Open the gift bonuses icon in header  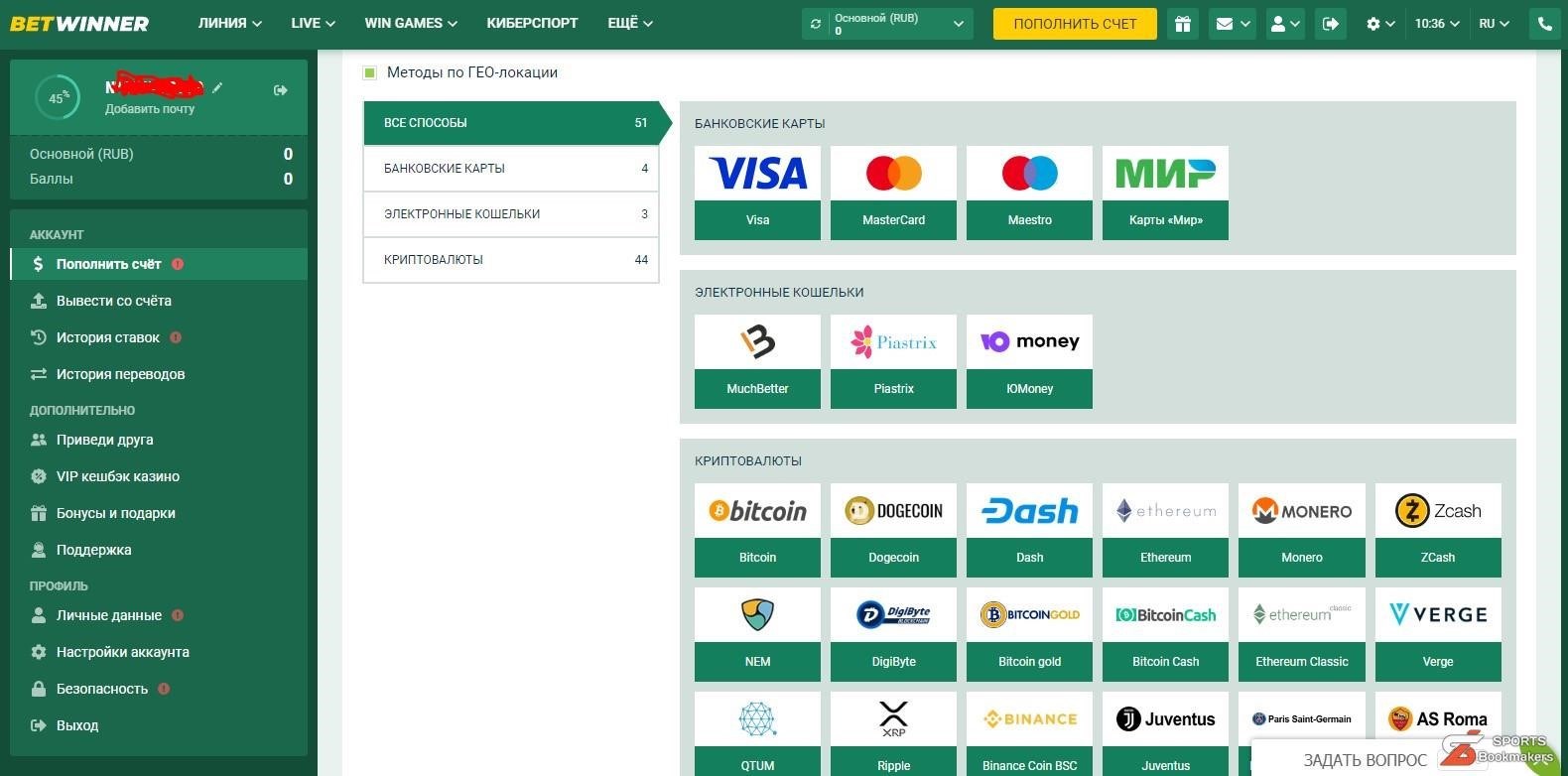click(1182, 24)
